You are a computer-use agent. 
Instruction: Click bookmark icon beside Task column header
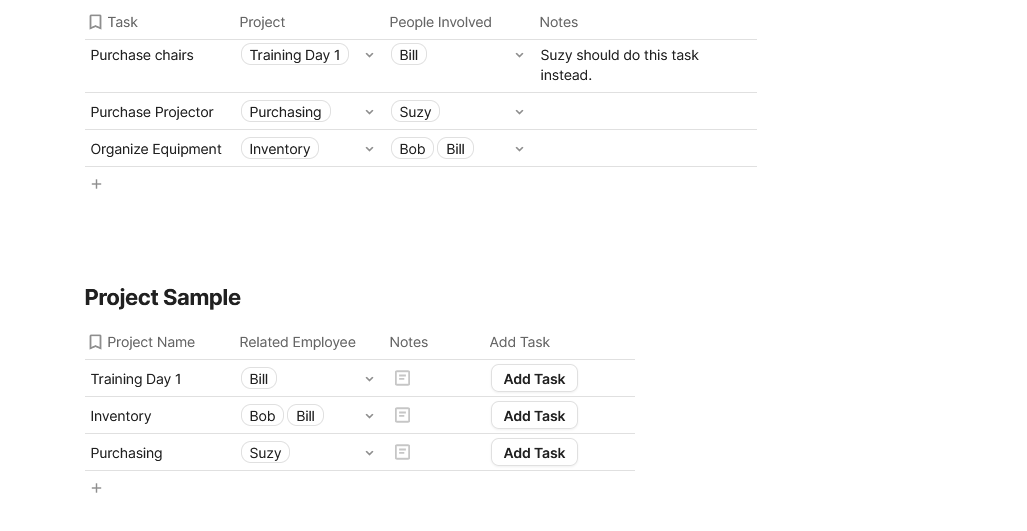96,22
